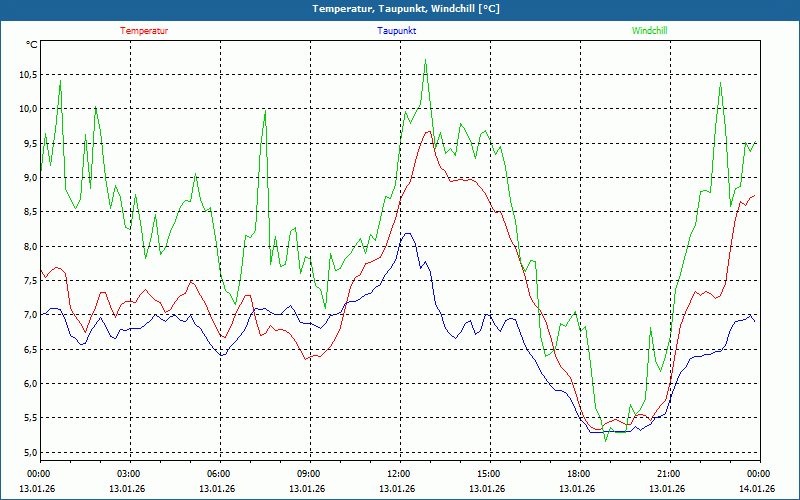The width and height of the screenshot is (800, 500).
Task: Select the red Temperatur legend label
Action: click(x=144, y=31)
